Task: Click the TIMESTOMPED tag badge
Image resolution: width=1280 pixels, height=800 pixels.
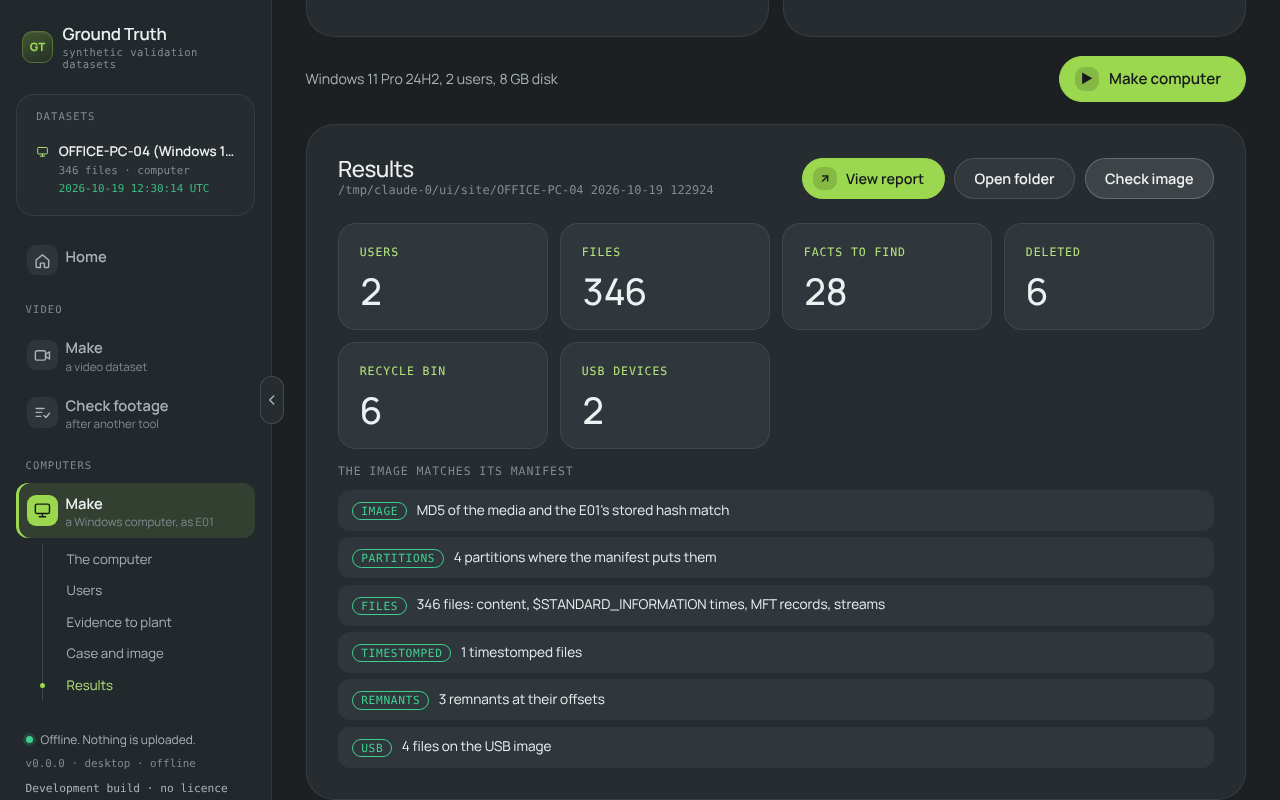Action: click(x=401, y=652)
